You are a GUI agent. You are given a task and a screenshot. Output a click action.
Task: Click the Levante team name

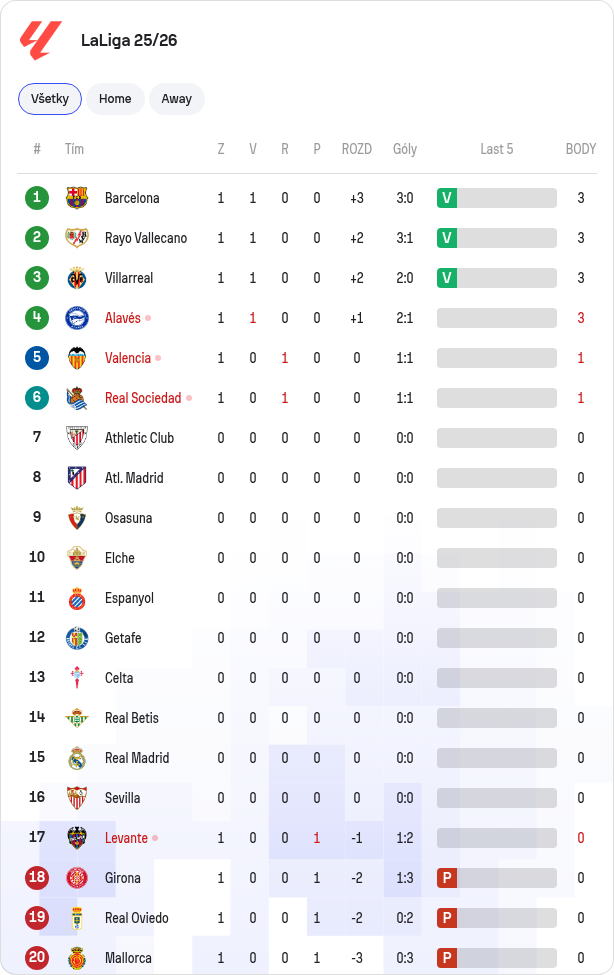point(126,838)
